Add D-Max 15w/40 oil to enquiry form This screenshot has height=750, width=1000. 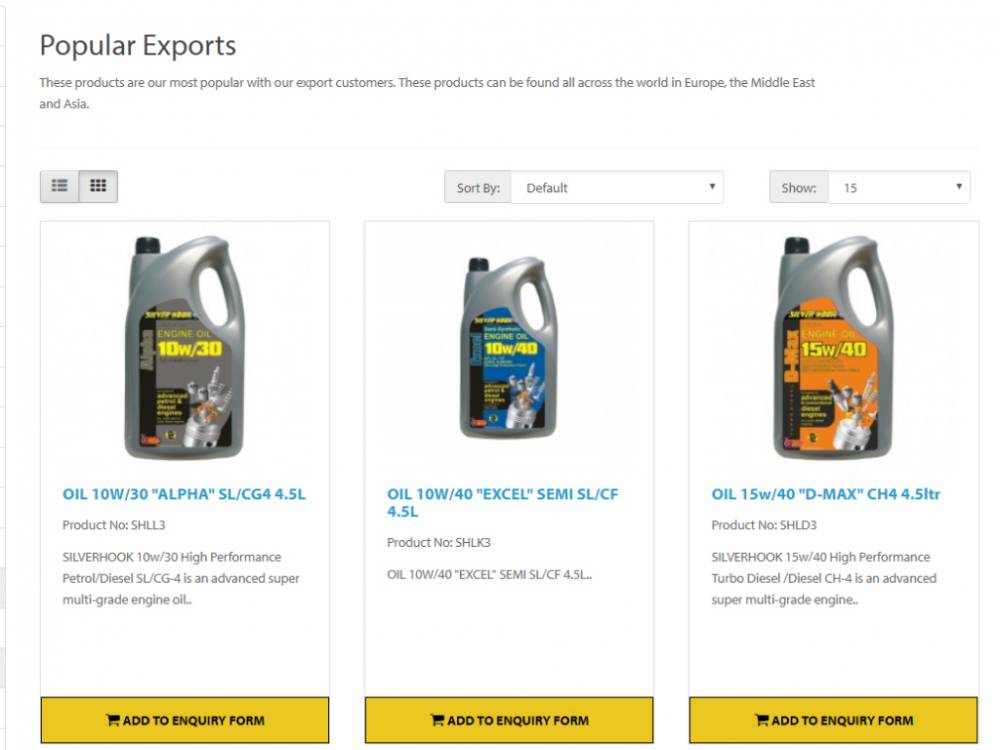click(834, 720)
